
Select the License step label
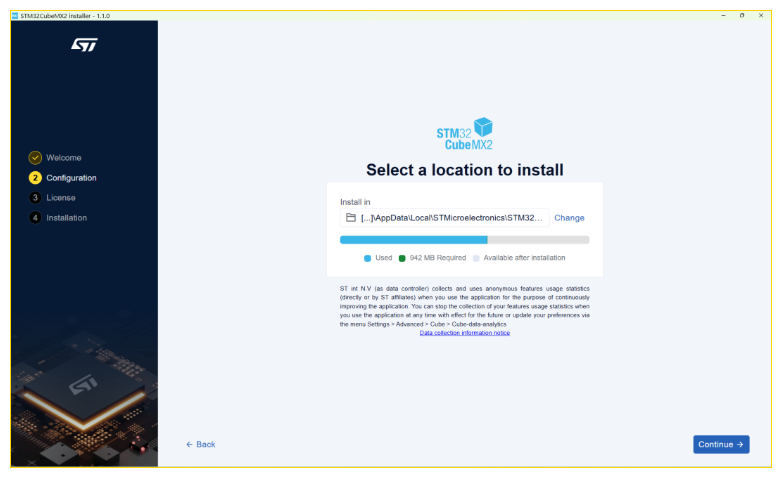pyautogui.click(x=61, y=198)
